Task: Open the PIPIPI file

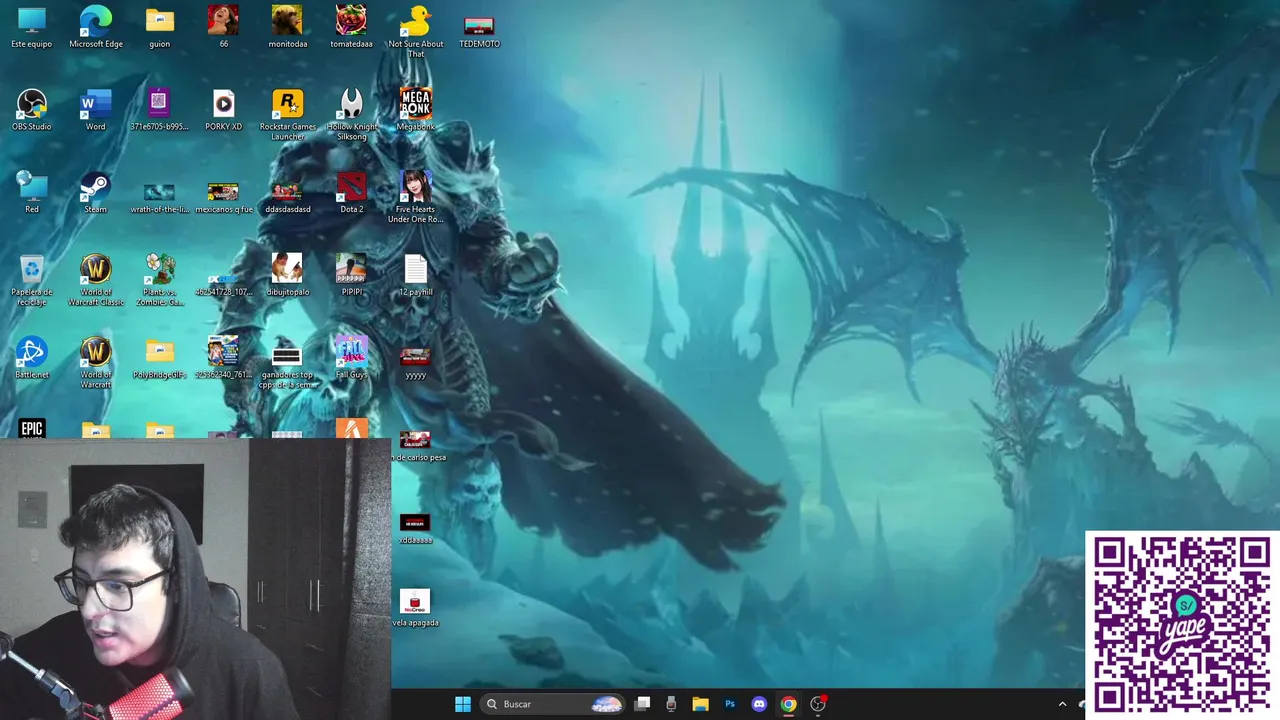Action: point(352,275)
